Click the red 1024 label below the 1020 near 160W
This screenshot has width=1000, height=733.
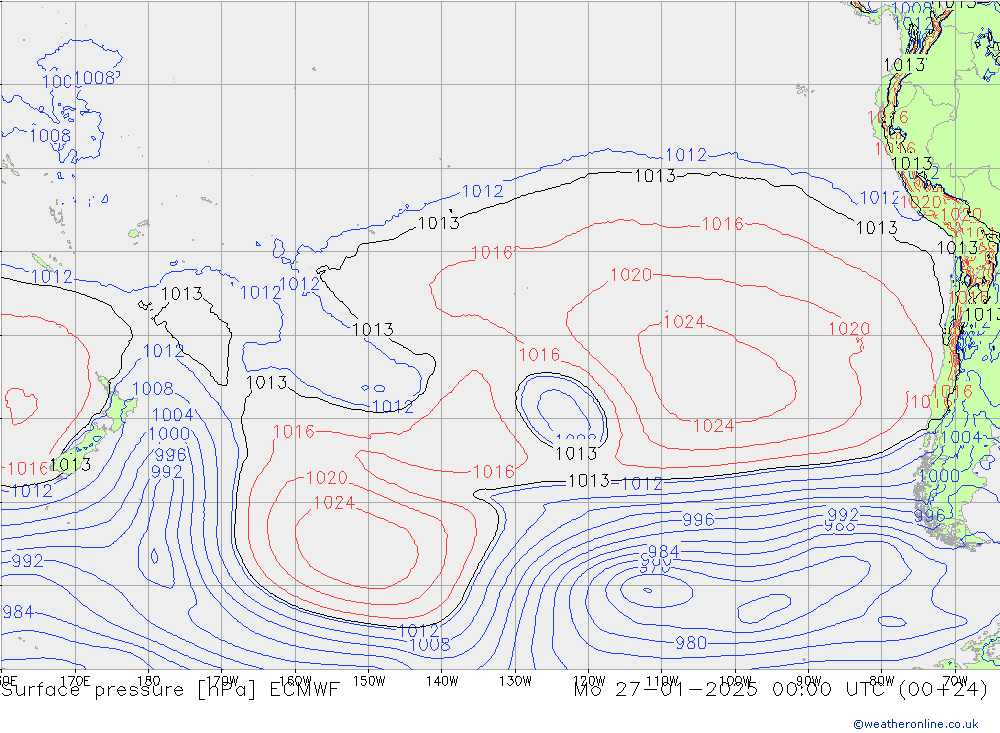click(x=334, y=503)
